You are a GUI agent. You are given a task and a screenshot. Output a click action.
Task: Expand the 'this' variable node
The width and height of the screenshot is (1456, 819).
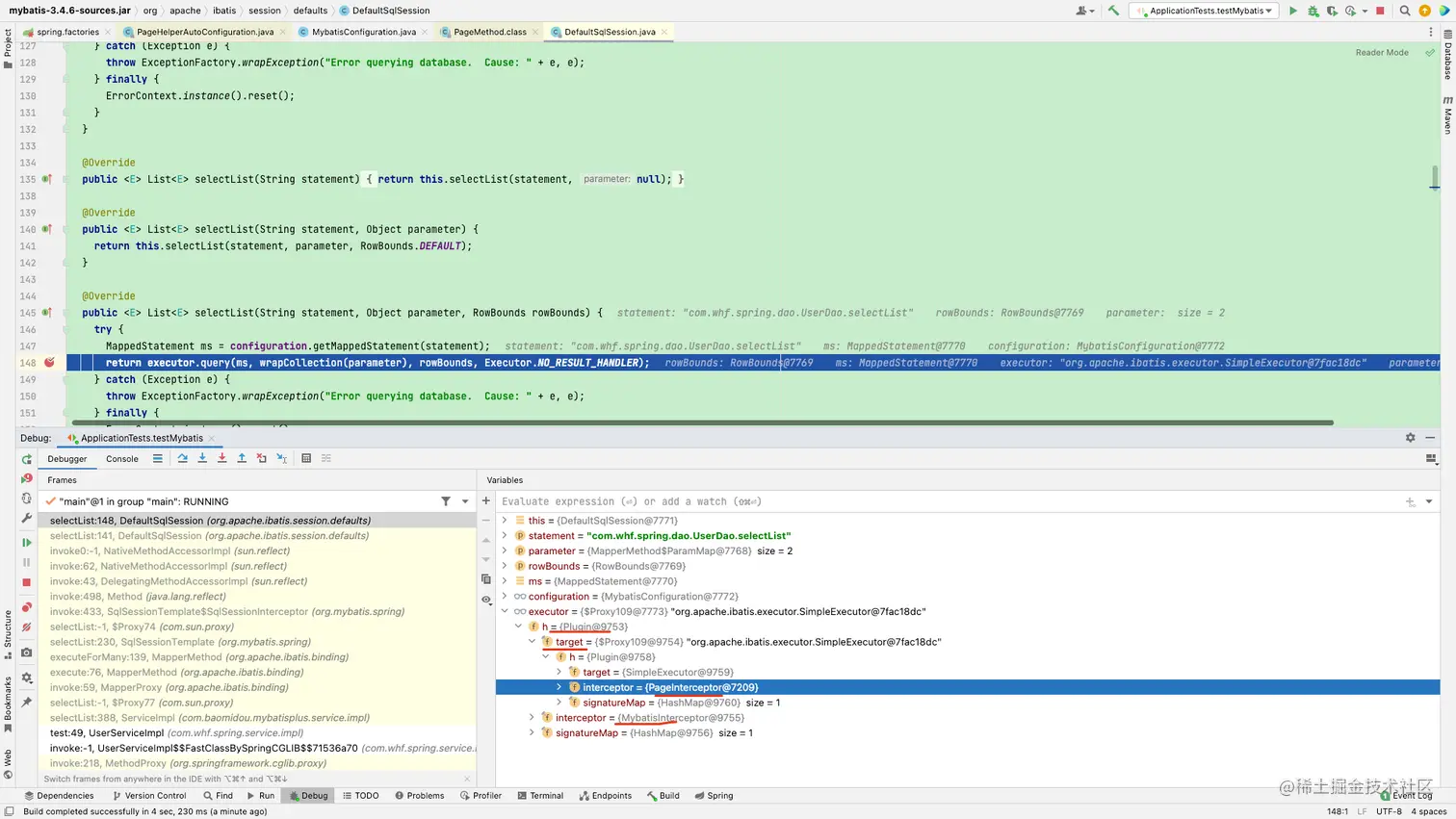[505, 521]
